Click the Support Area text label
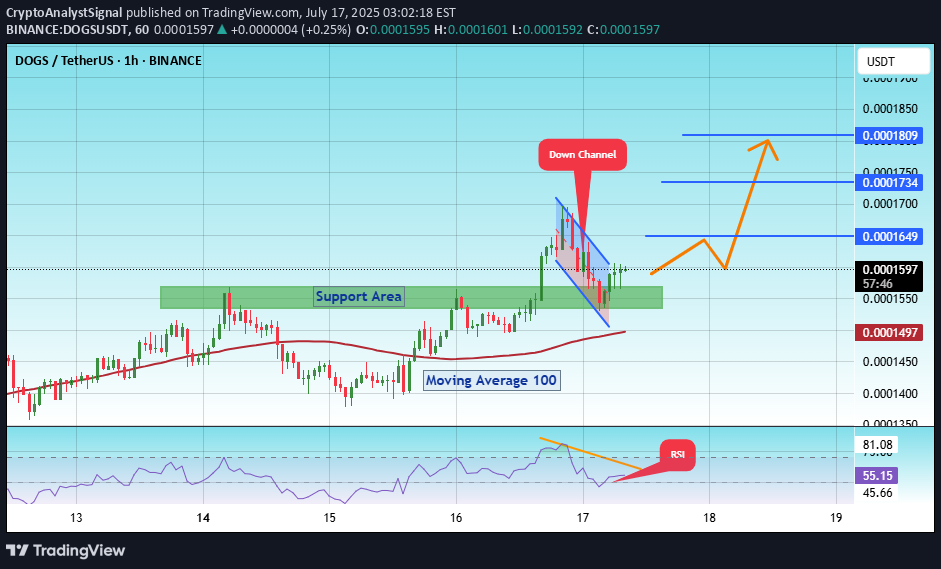Image resolution: width=941 pixels, height=569 pixels. [359, 297]
